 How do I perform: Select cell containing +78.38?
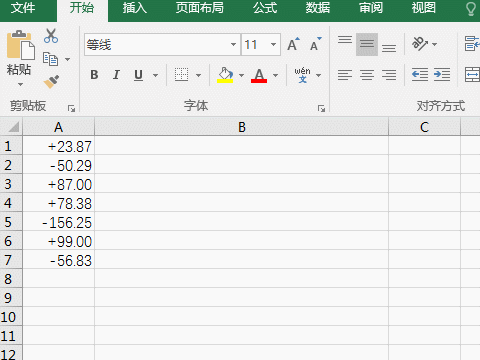(x=58, y=203)
